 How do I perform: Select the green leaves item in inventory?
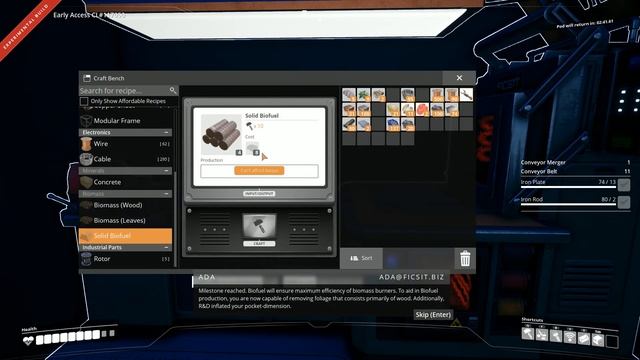tap(363, 95)
